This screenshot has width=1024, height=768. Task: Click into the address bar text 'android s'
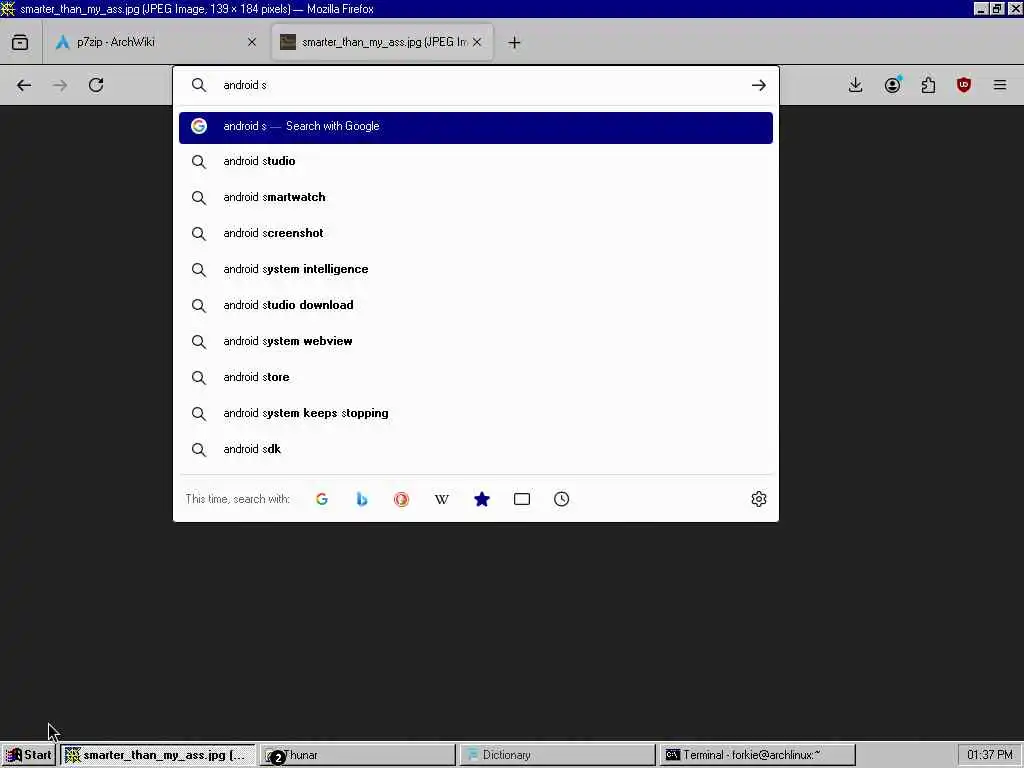click(x=245, y=85)
